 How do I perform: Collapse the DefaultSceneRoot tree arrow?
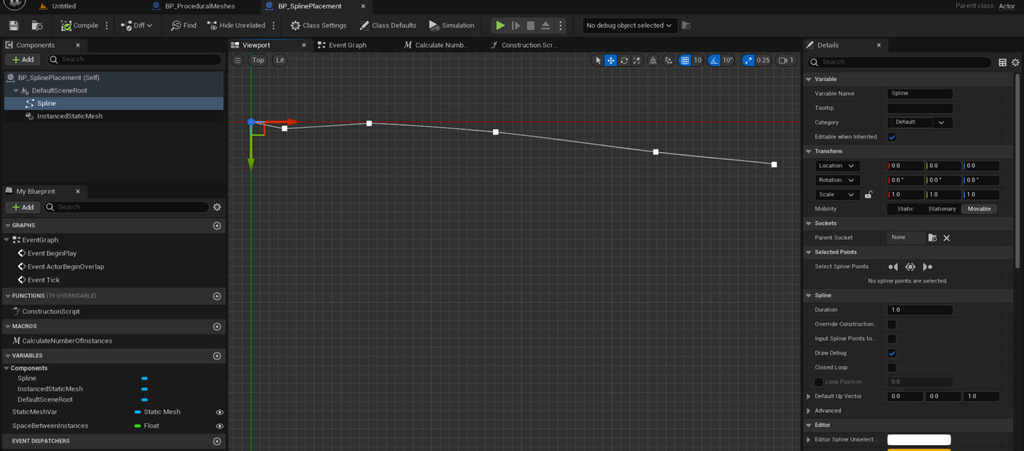[16, 91]
